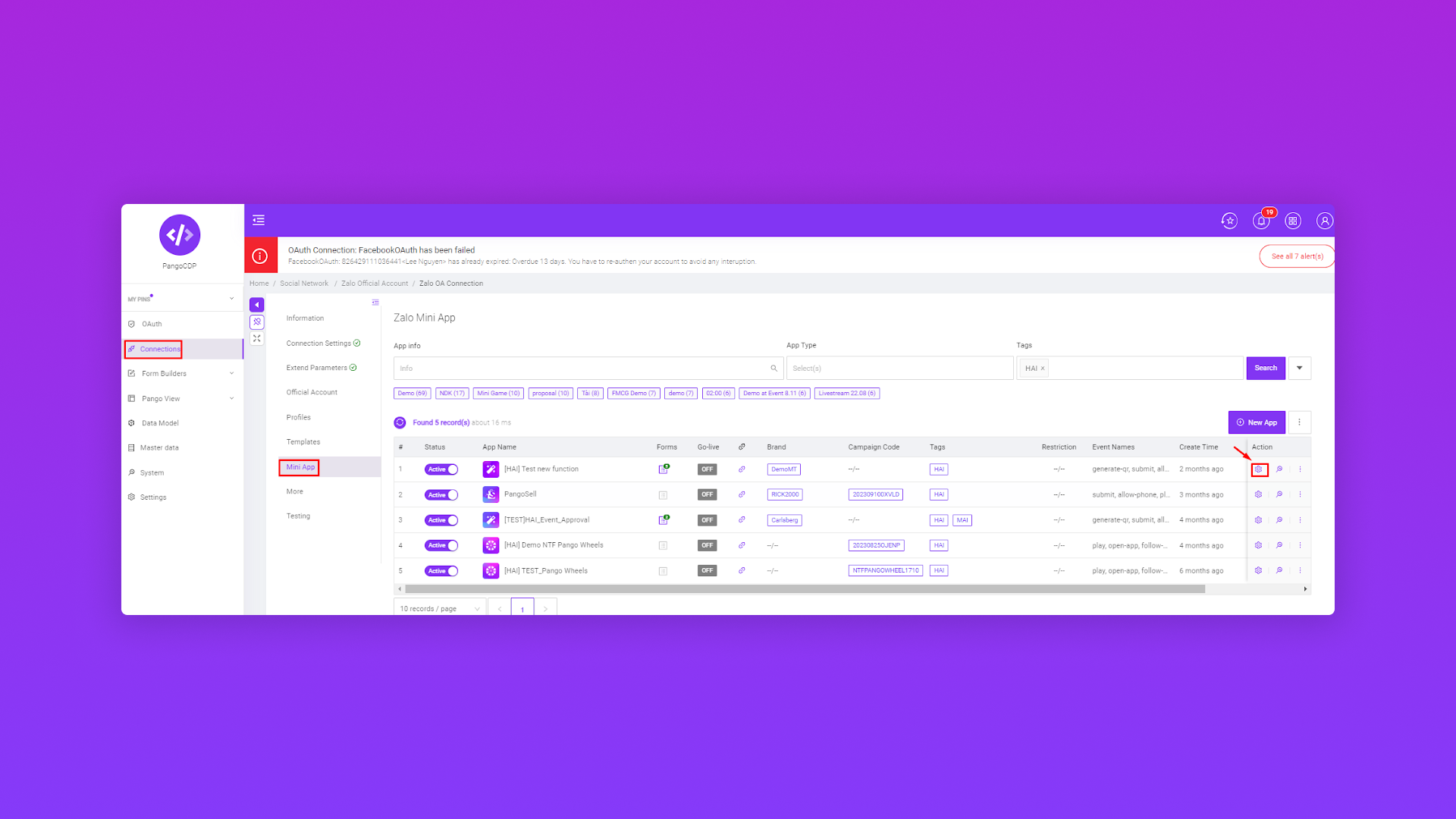Open the App Type select dropdown
The image size is (1456, 819).
(899, 368)
